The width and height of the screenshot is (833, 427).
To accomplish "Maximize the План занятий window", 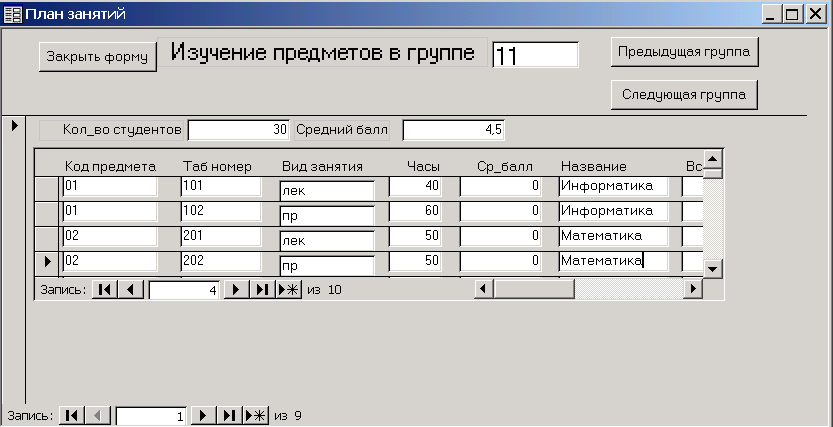I will pyautogui.click(x=792, y=14).
